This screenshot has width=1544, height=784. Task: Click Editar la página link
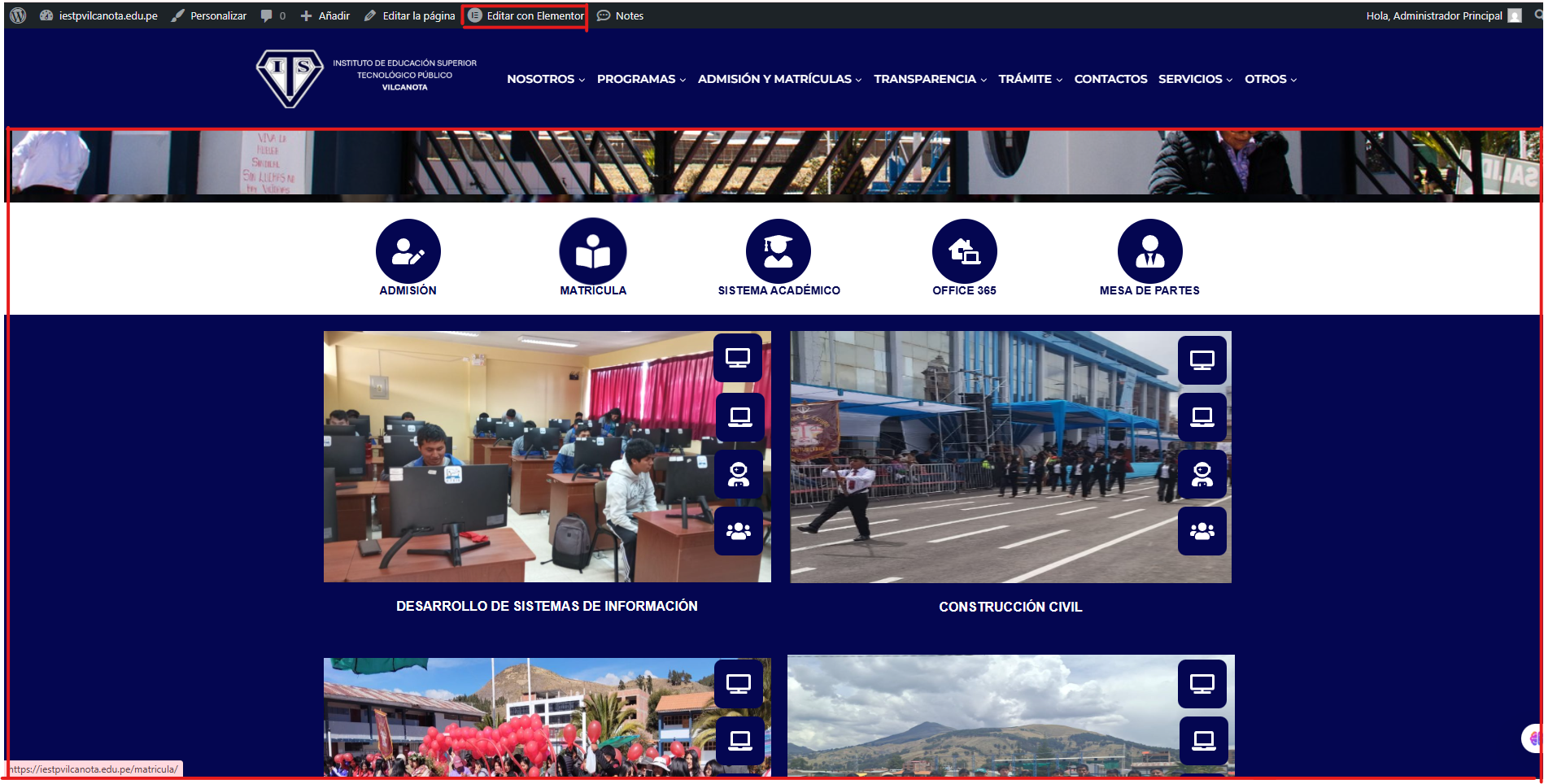click(410, 15)
